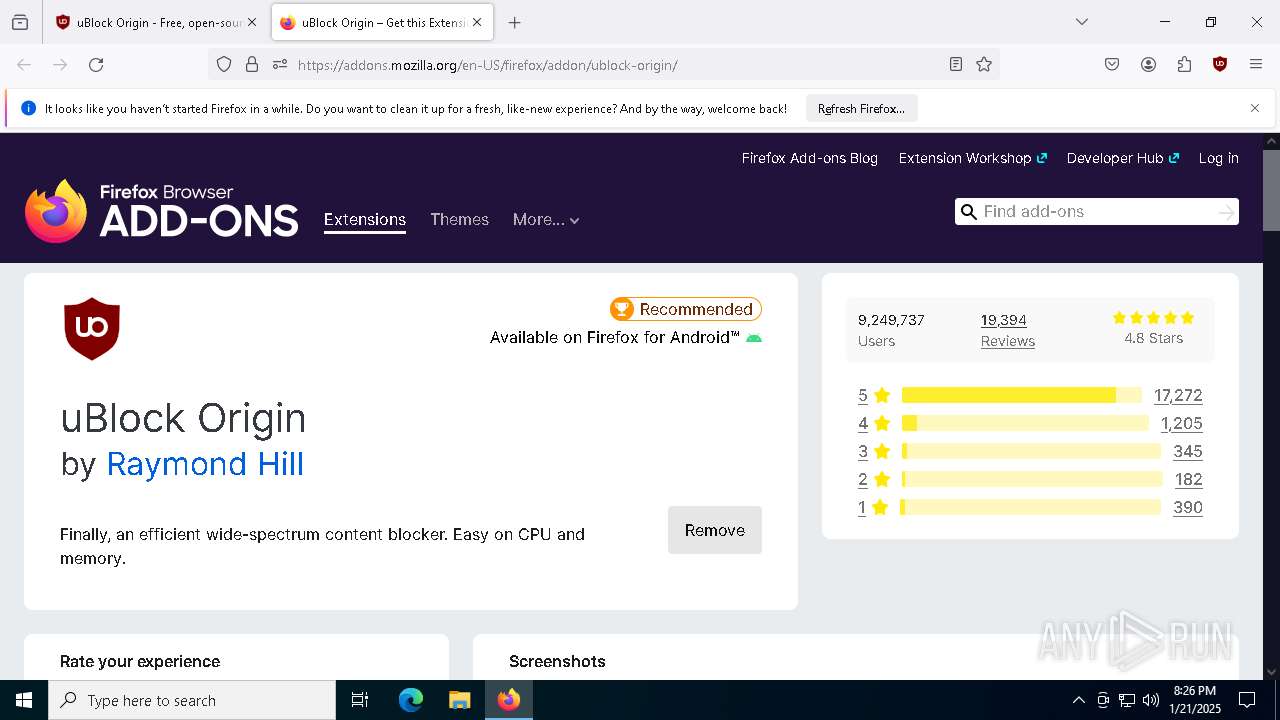
Task: Click Refresh Firefox button
Action: (x=861, y=109)
